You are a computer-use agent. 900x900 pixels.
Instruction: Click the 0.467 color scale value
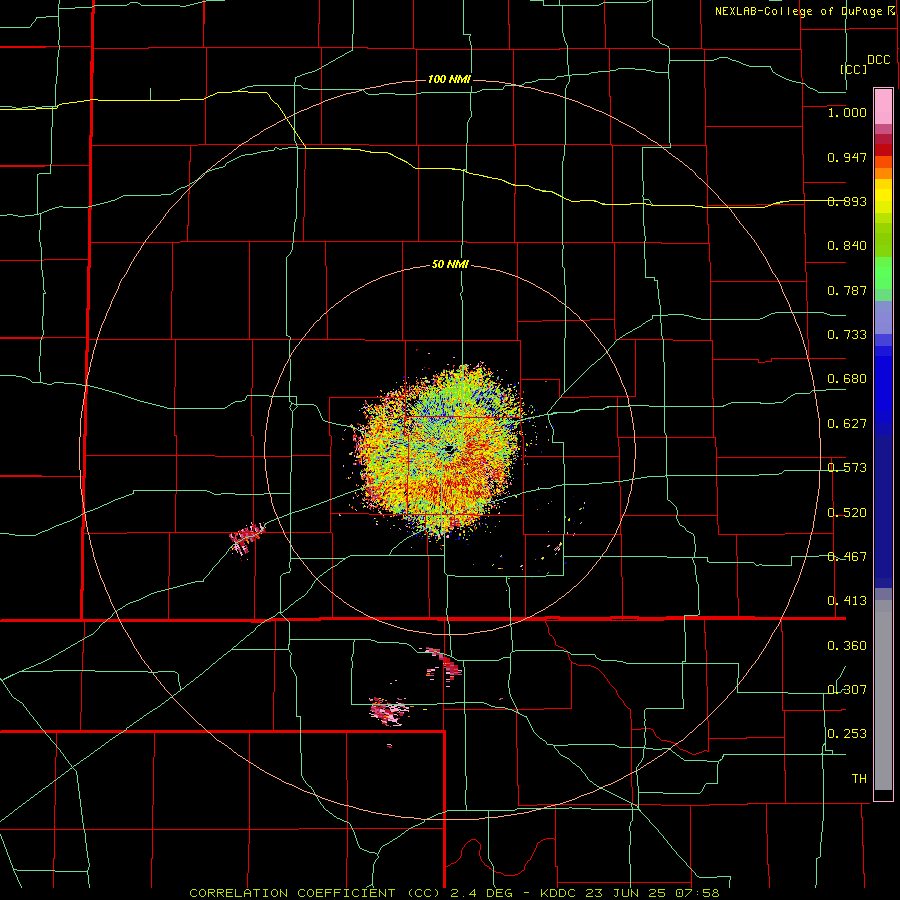[x=847, y=557]
